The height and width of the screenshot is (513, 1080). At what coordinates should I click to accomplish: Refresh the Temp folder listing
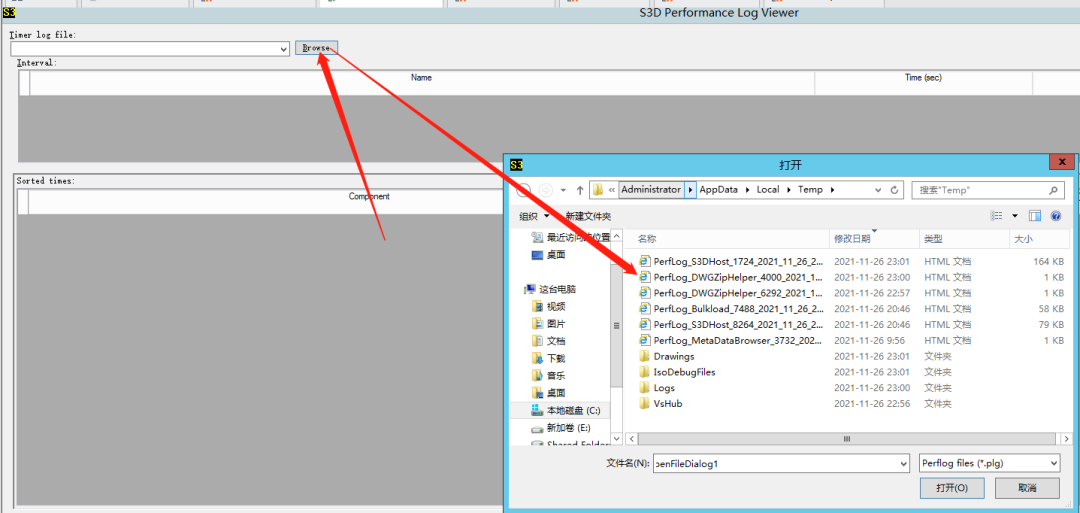coord(895,190)
